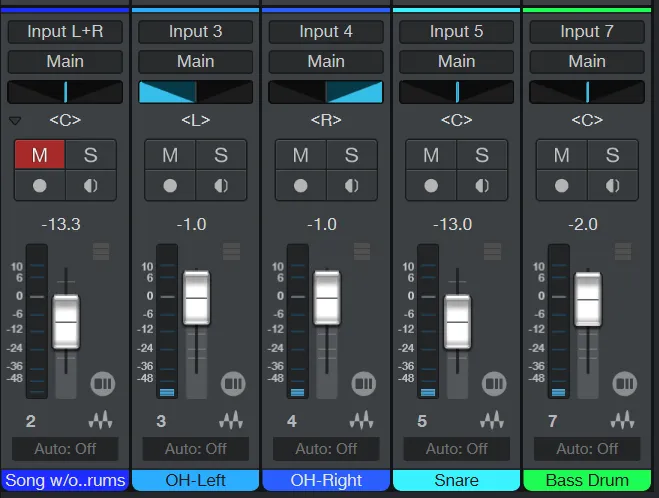Open the Auto: Off menu on OH-Left
Viewport: 659px width, 498px height.
tap(195, 448)
